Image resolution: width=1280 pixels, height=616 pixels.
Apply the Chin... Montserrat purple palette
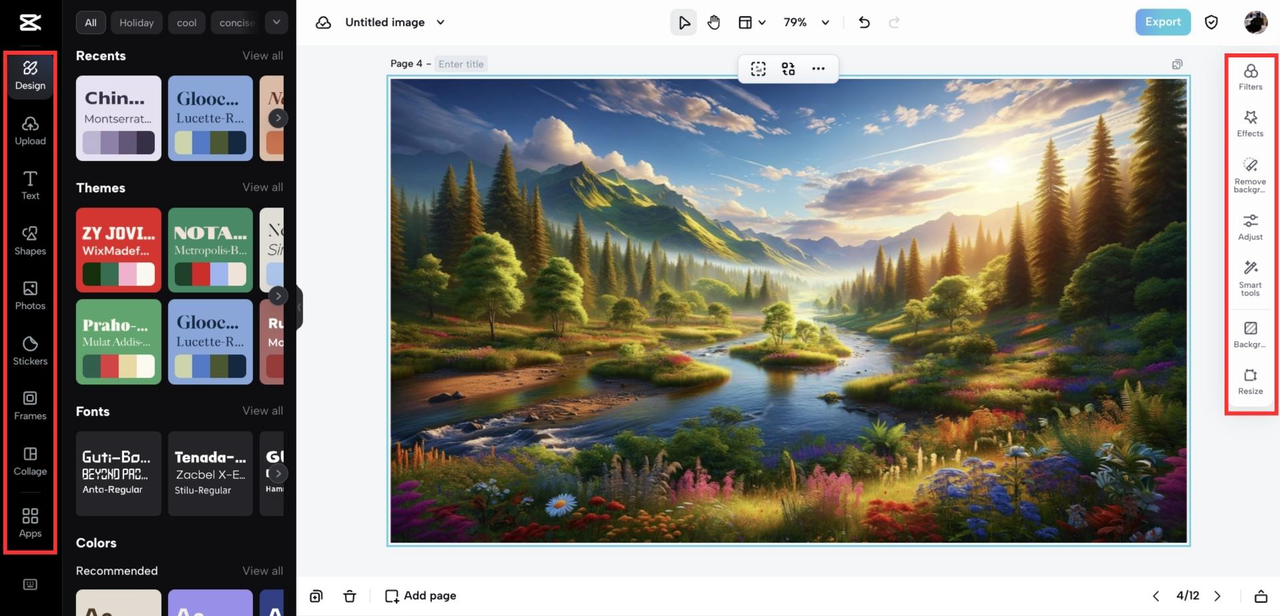(118, 118)
